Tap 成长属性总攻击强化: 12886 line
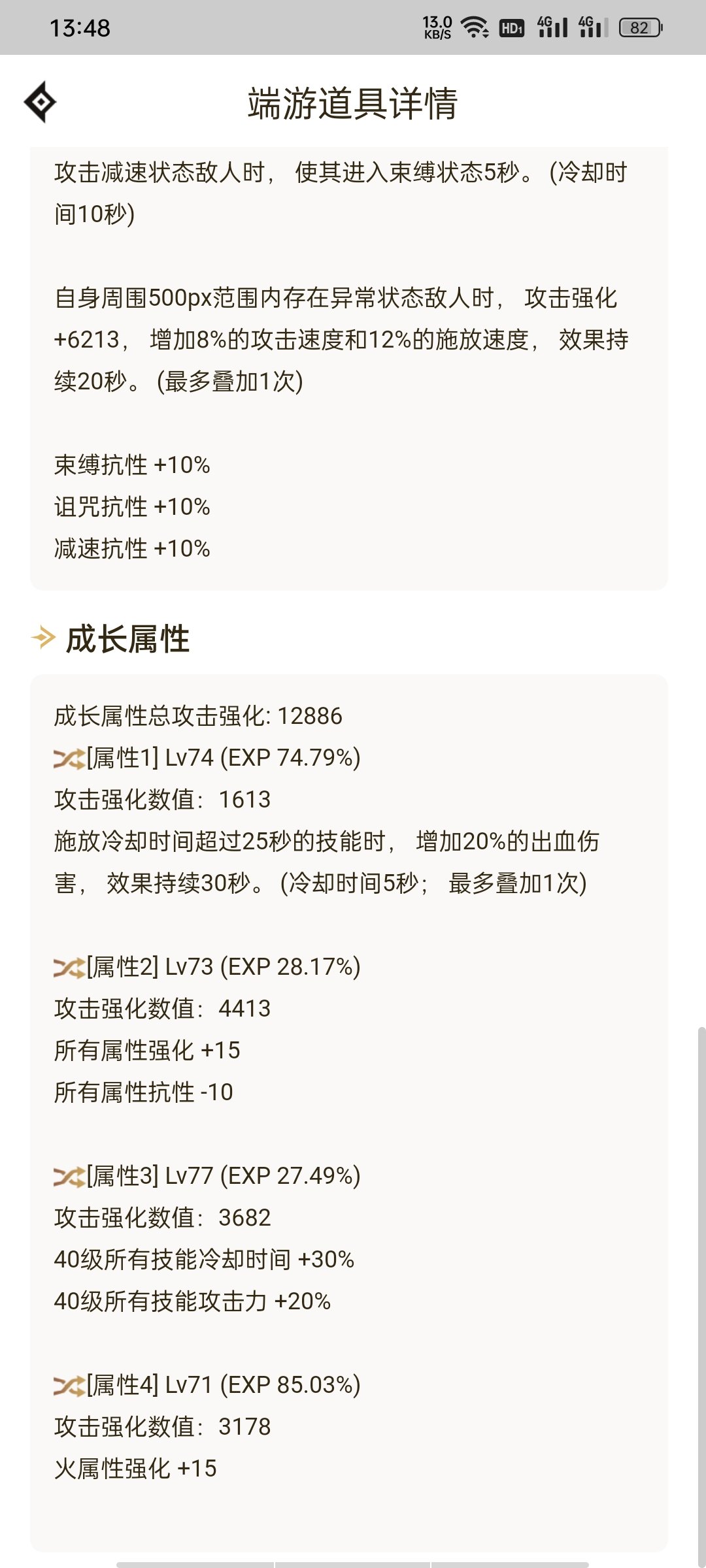Image resolution: width=706 pixels, height=1568 pixels. [x=198, y=716]
